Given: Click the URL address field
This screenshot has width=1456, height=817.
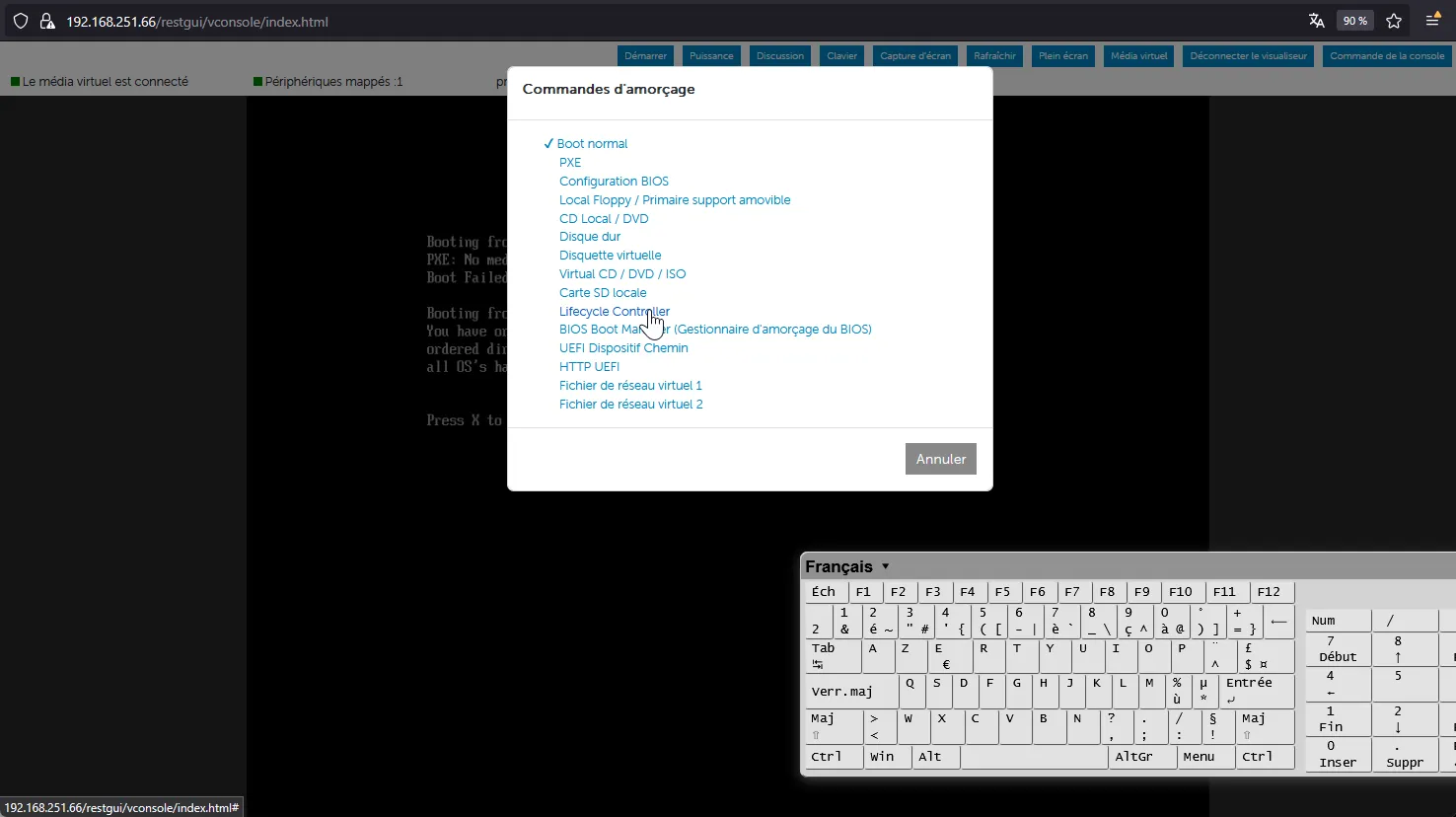Looking at the screenshot, I should 681,21.
